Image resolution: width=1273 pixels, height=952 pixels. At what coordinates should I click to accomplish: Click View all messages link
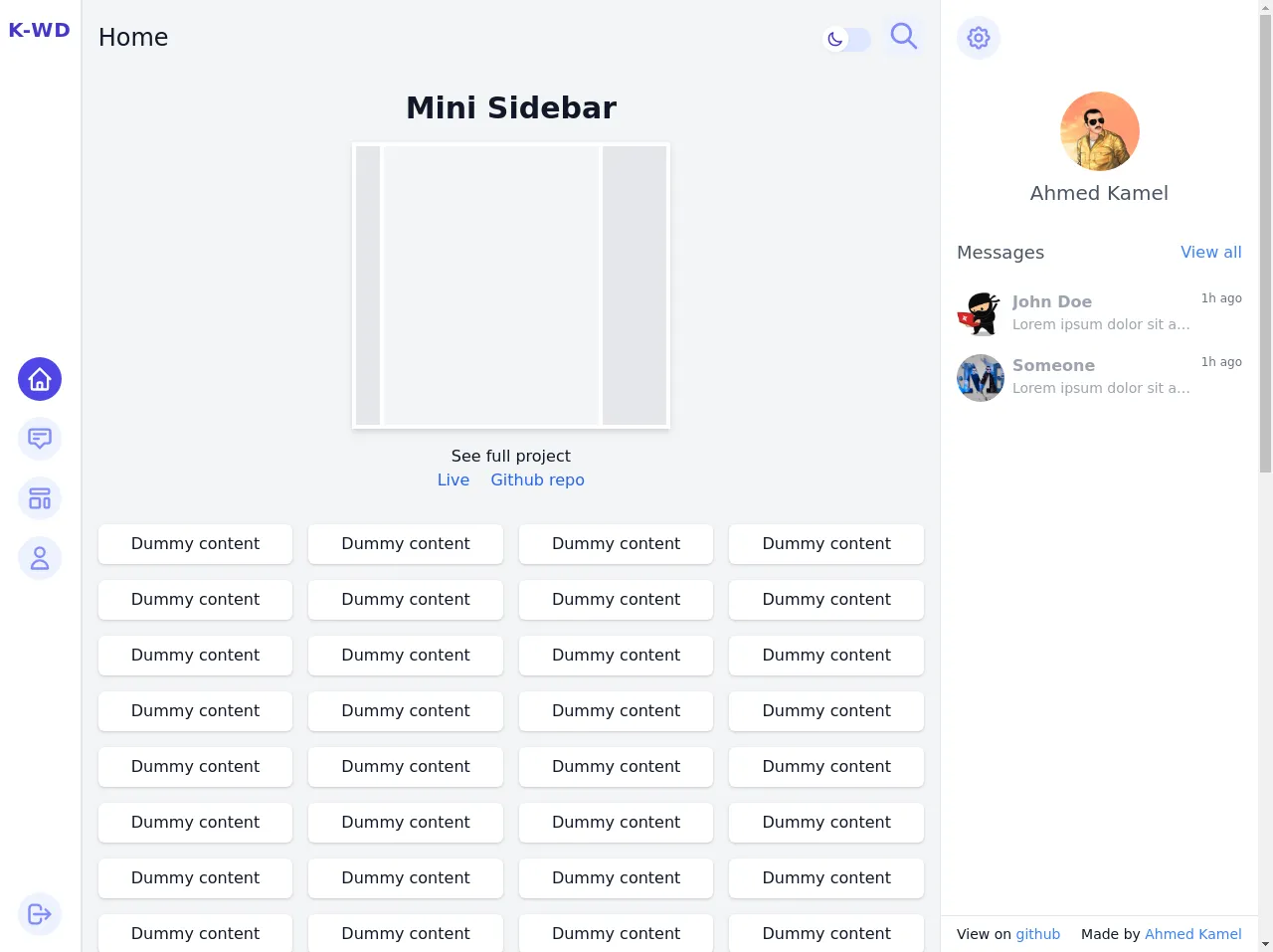1210,252
